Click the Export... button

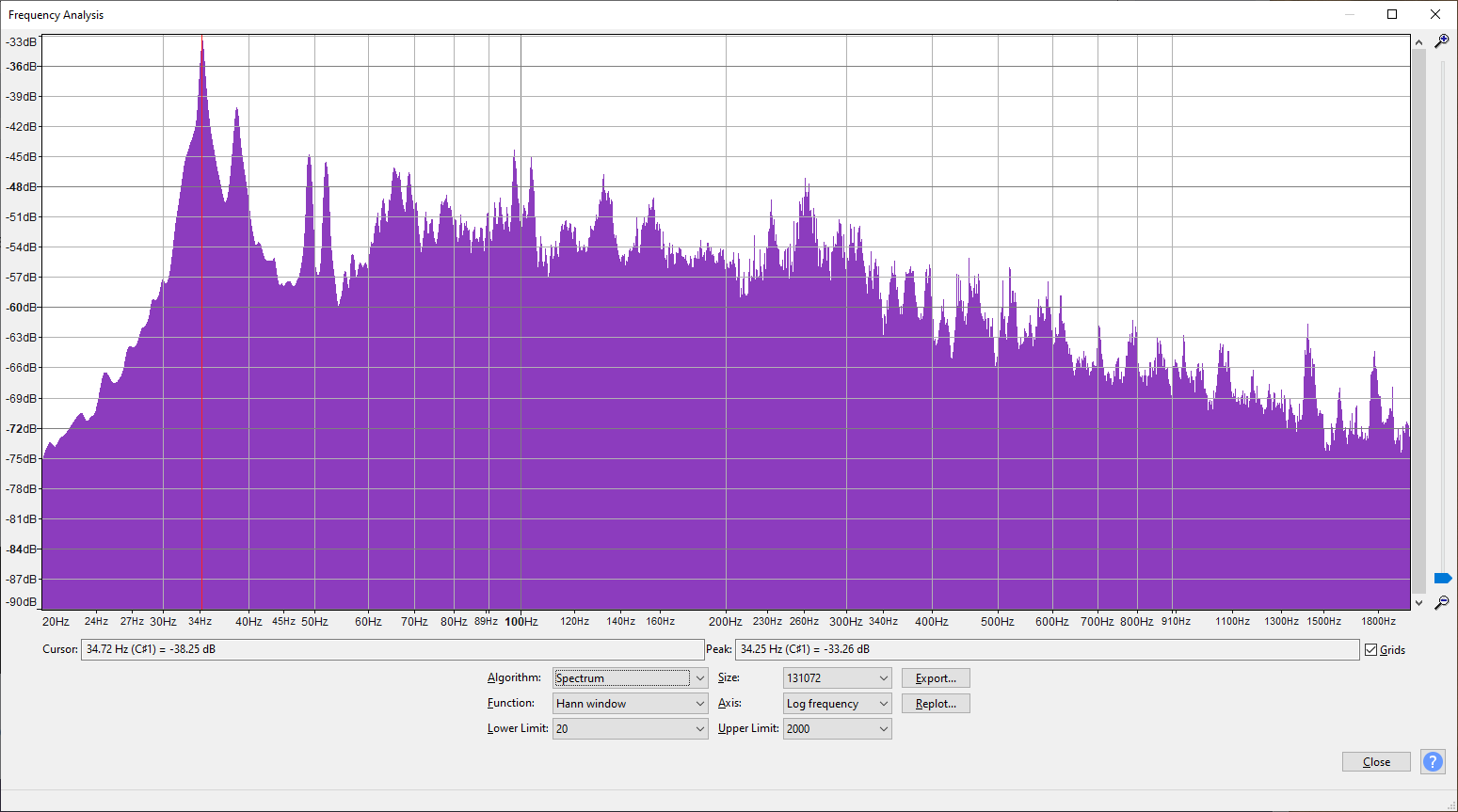tap(936, 678)
